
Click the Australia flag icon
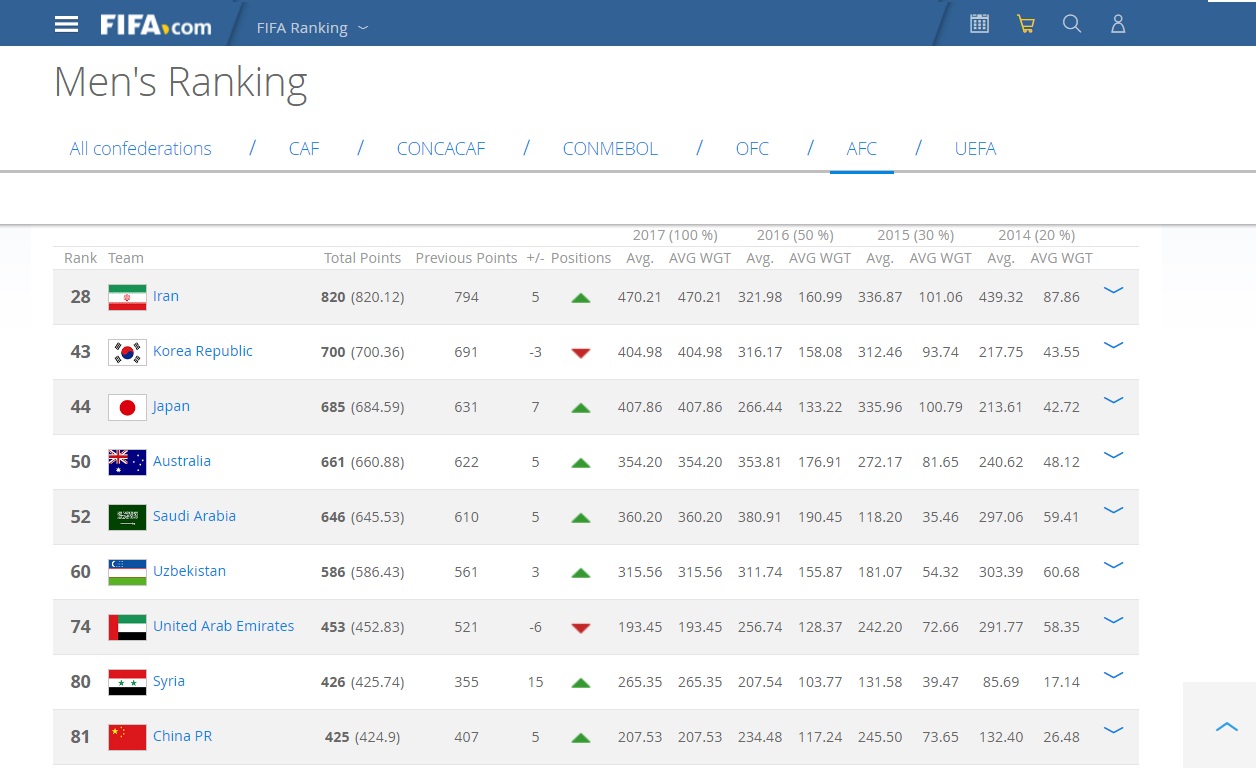pyautogui.click(x=127, y=462)
